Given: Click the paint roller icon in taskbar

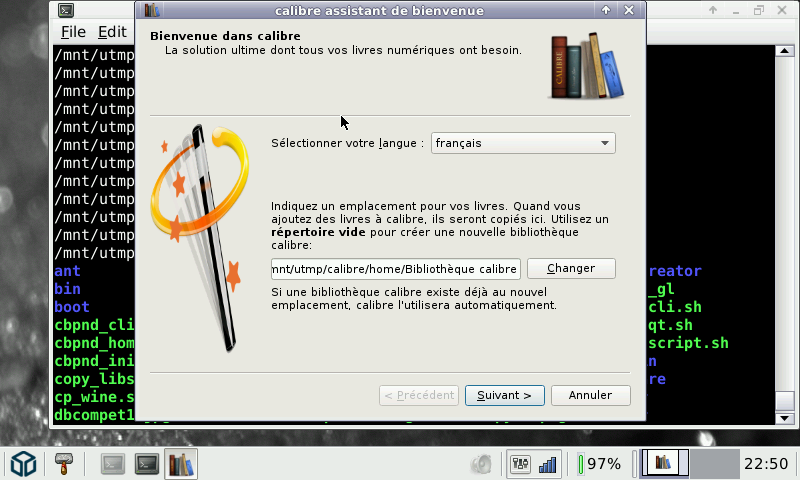Looking at the screenshot, I should [x=64, y=464].
